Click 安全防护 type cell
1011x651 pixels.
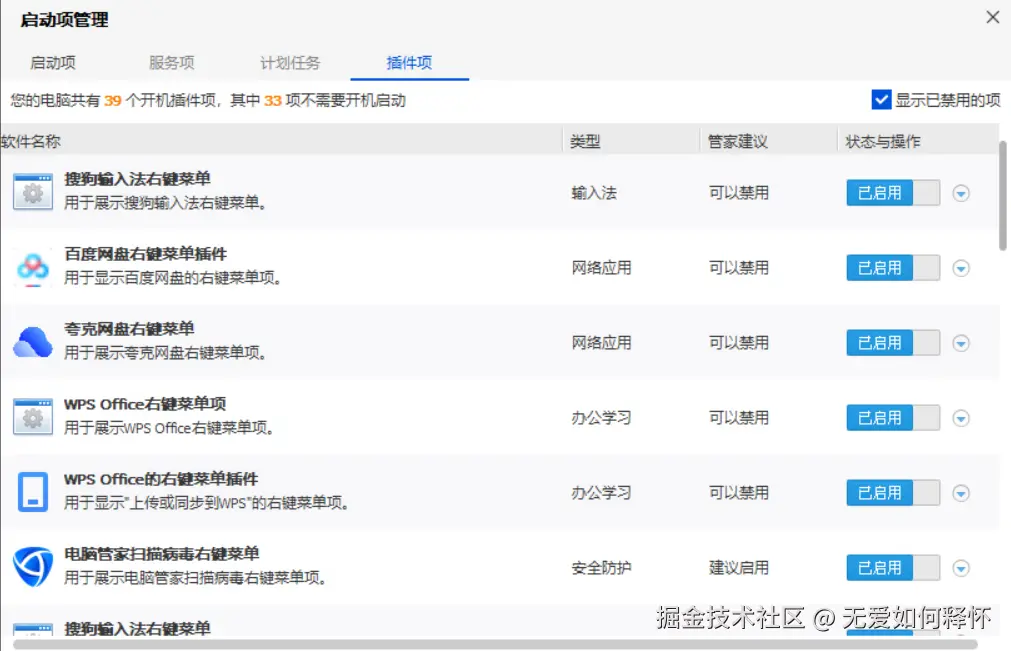coord(601,567)
